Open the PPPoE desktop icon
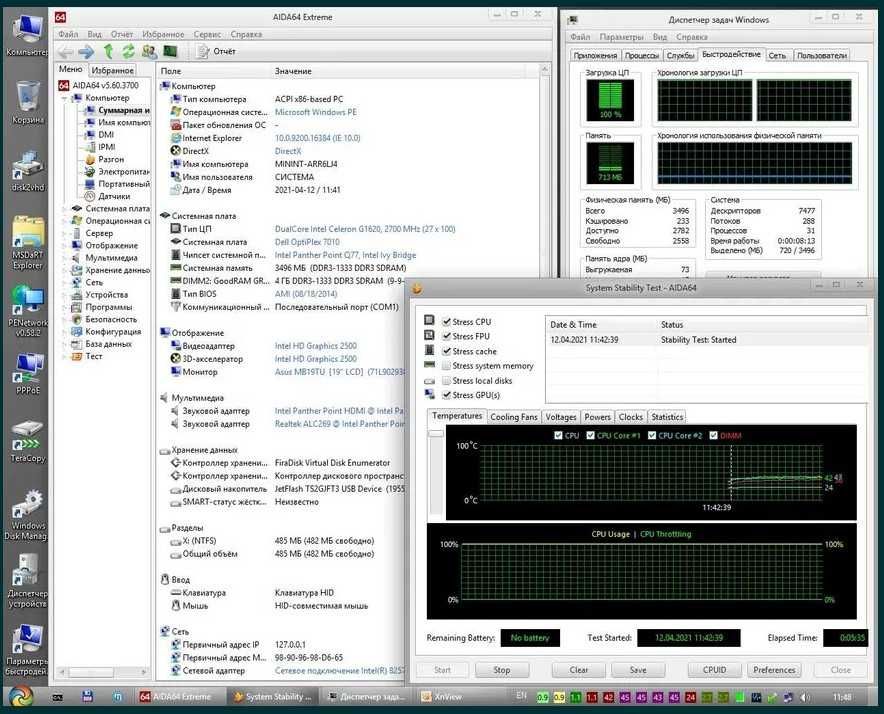The height and width of the screenshot is (714, 884). point(27,373)
